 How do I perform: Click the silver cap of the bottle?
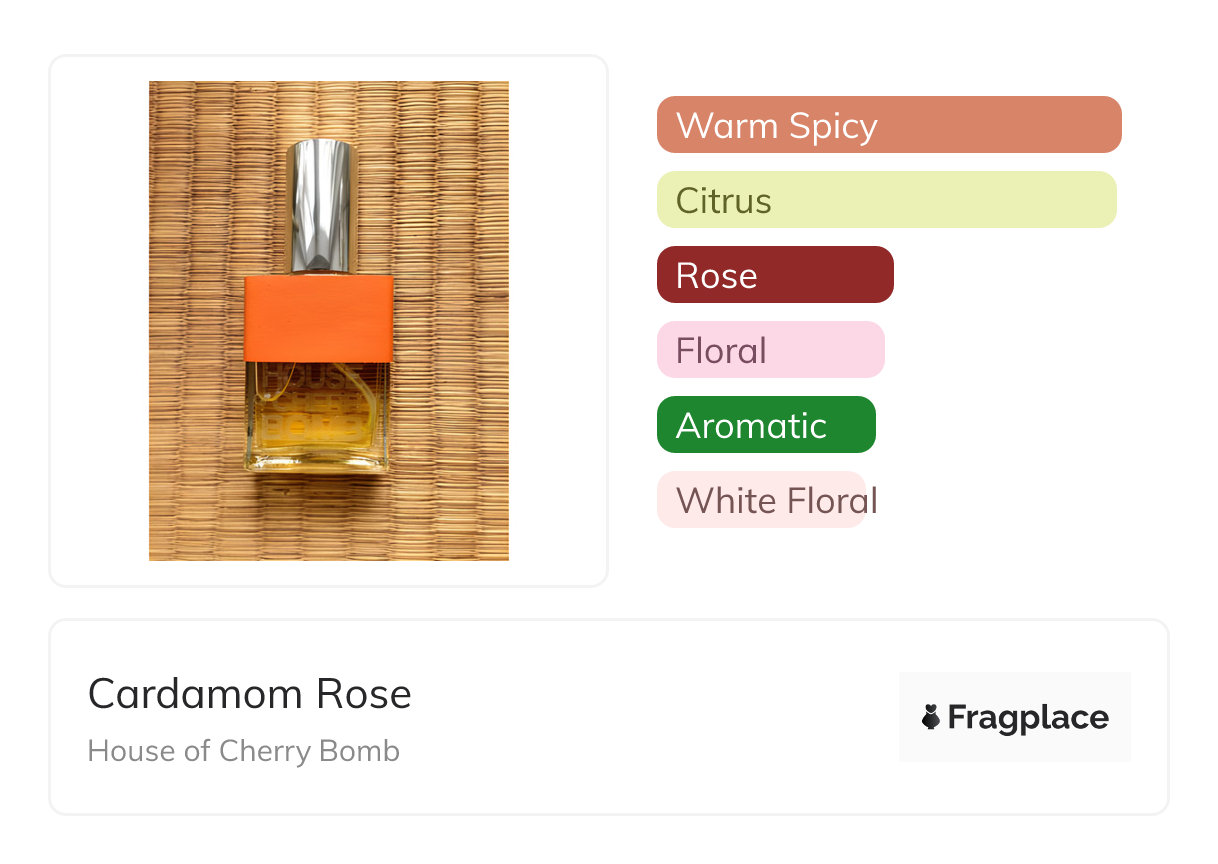pyautogui.click(x=320, y=205)
